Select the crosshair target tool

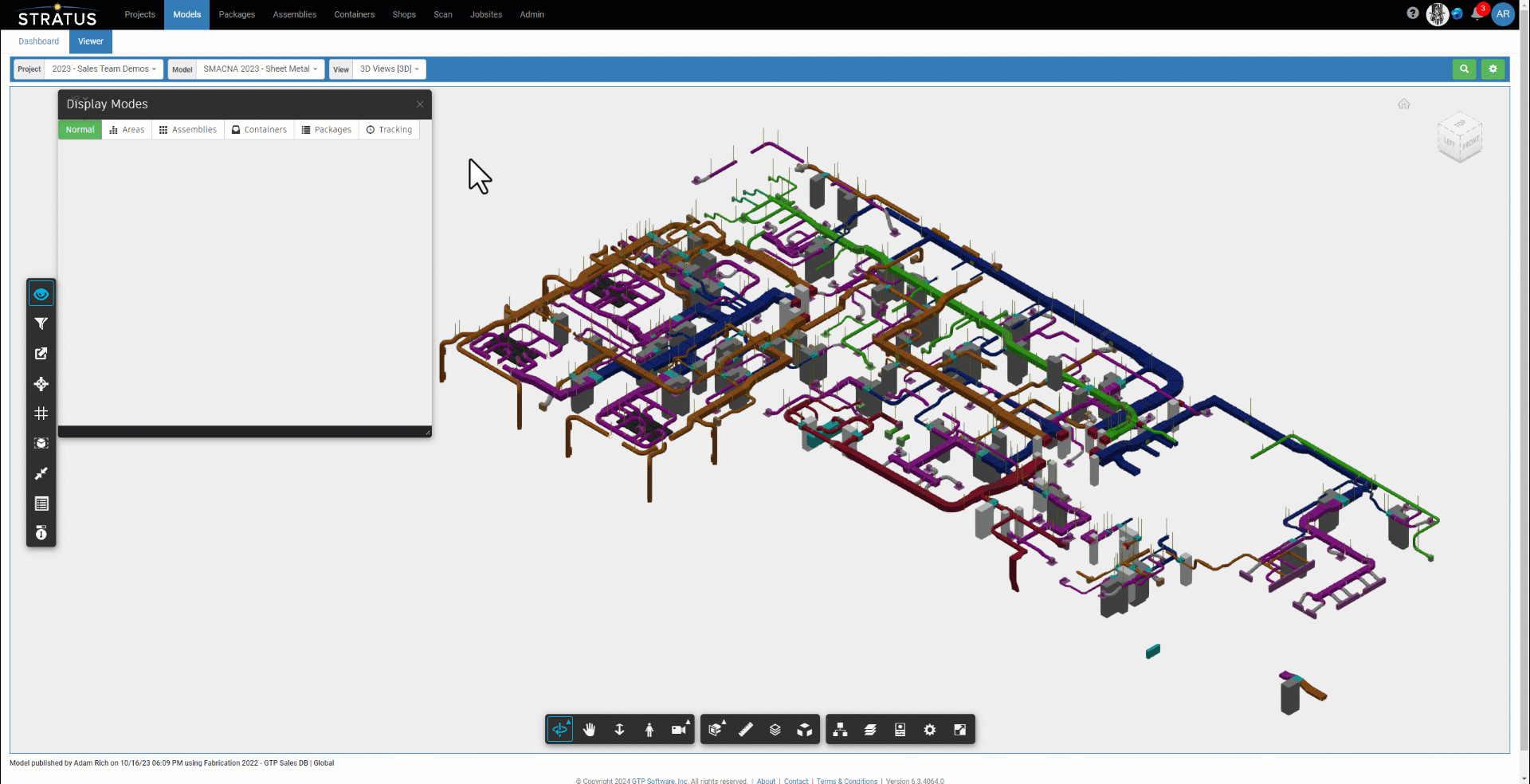[x=41, y=384]
